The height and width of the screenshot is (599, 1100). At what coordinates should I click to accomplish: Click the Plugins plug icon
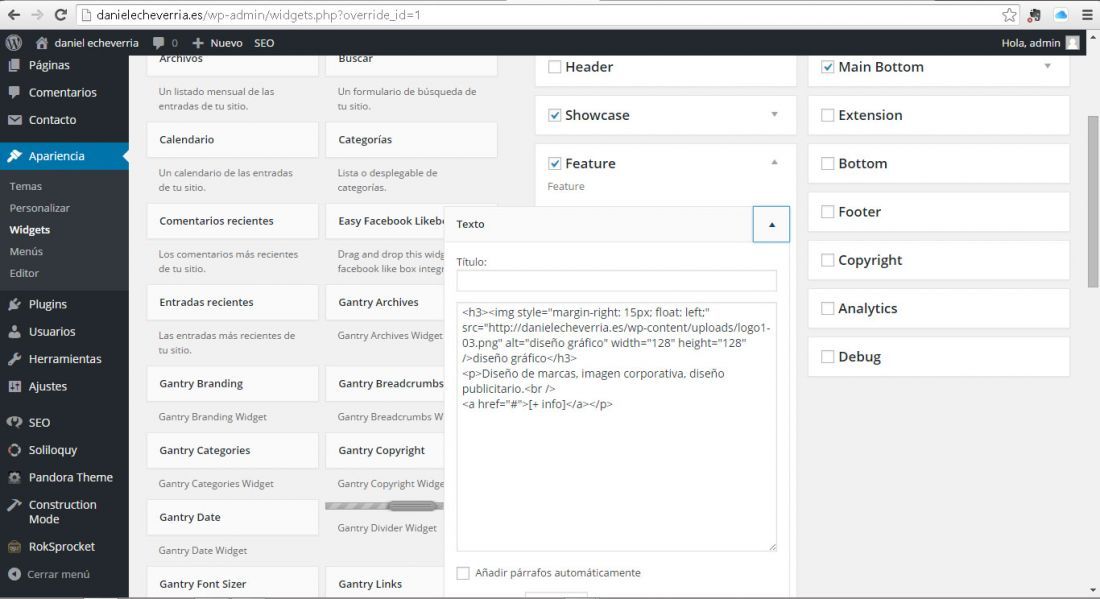[x=14, y=304]
